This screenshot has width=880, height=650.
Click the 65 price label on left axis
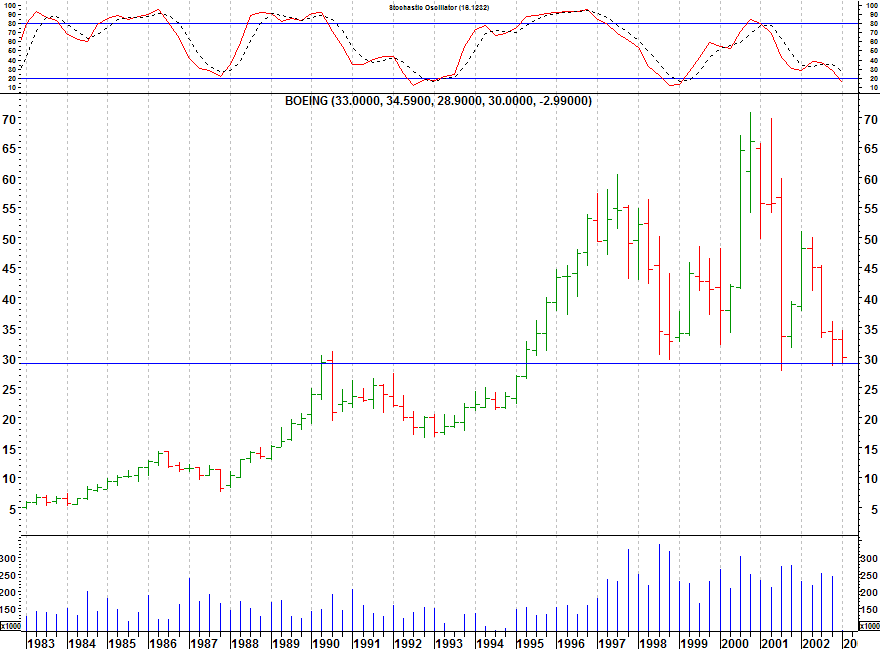(x=8, y=149)
